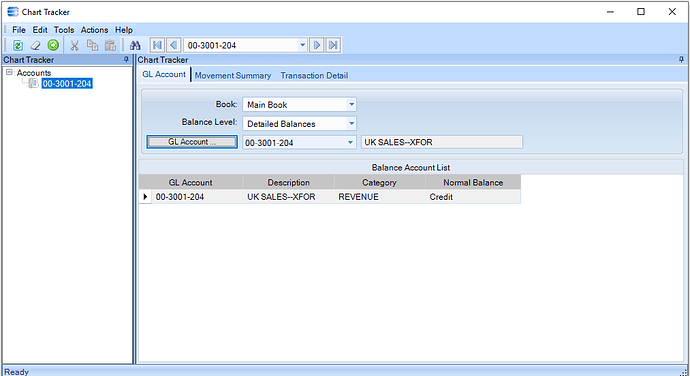Open the GL Account combo box dropdown
This screenshot has height=376, width=690.
click(x=350, y=142)
